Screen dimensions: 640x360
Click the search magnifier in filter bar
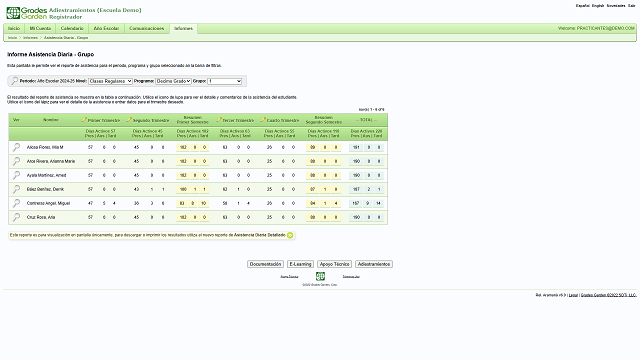click(14, 81)
